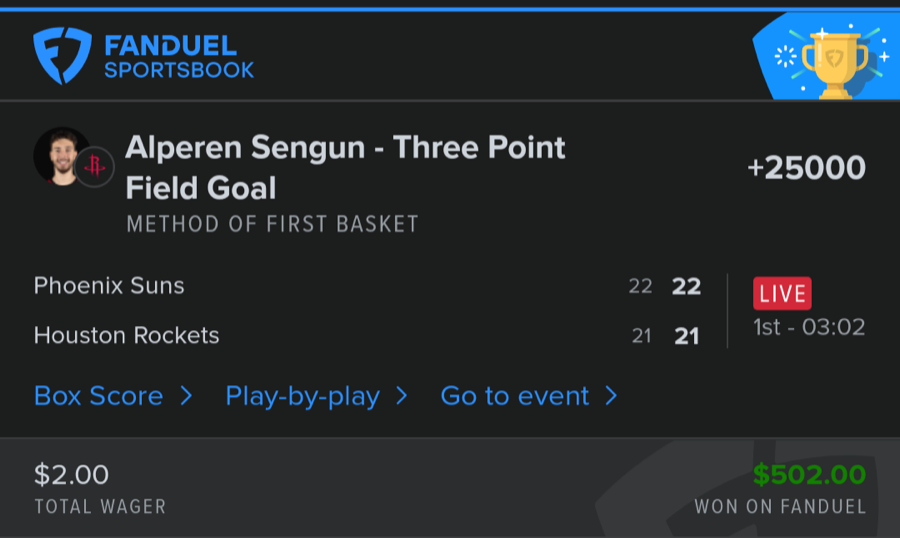
Task: Click the green $502.00 winnings amount
Action: [x=809, y=474]
